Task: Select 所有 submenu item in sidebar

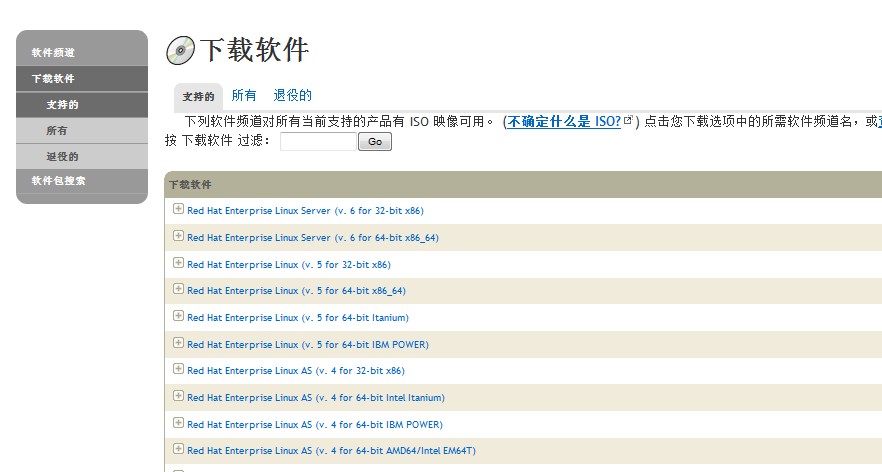Action: [82, 131]
